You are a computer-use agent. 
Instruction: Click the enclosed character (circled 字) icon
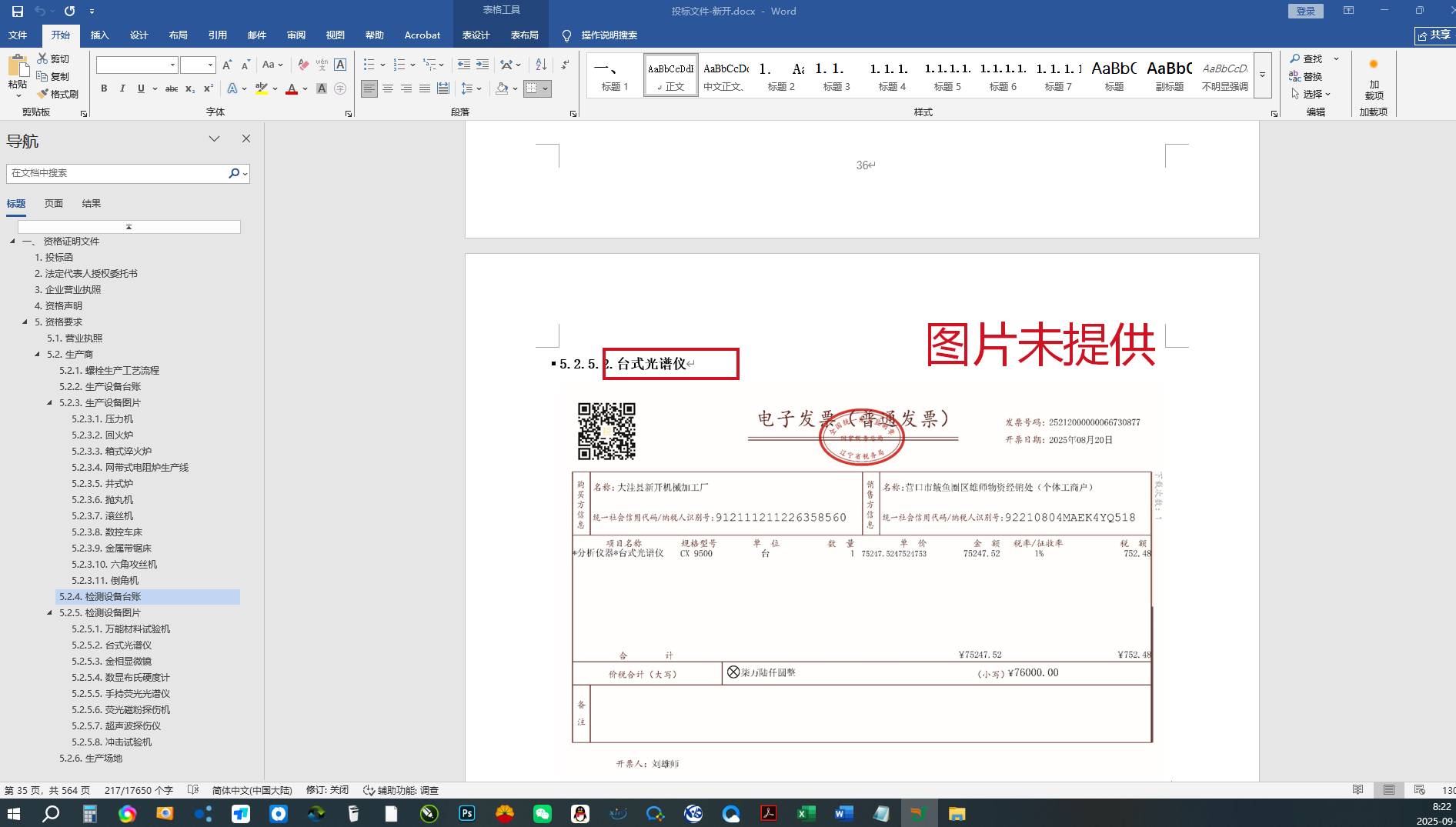340,88
